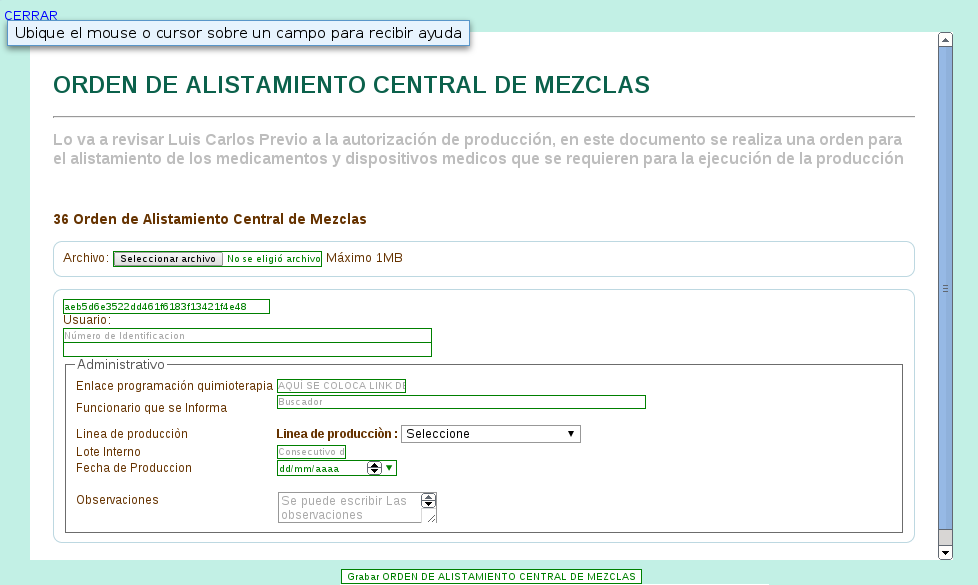The width and height of the screenshot is (978, 585).
Task: Click the Fecha de Produccion spinner arrows
Action: [x=375, y=467]
